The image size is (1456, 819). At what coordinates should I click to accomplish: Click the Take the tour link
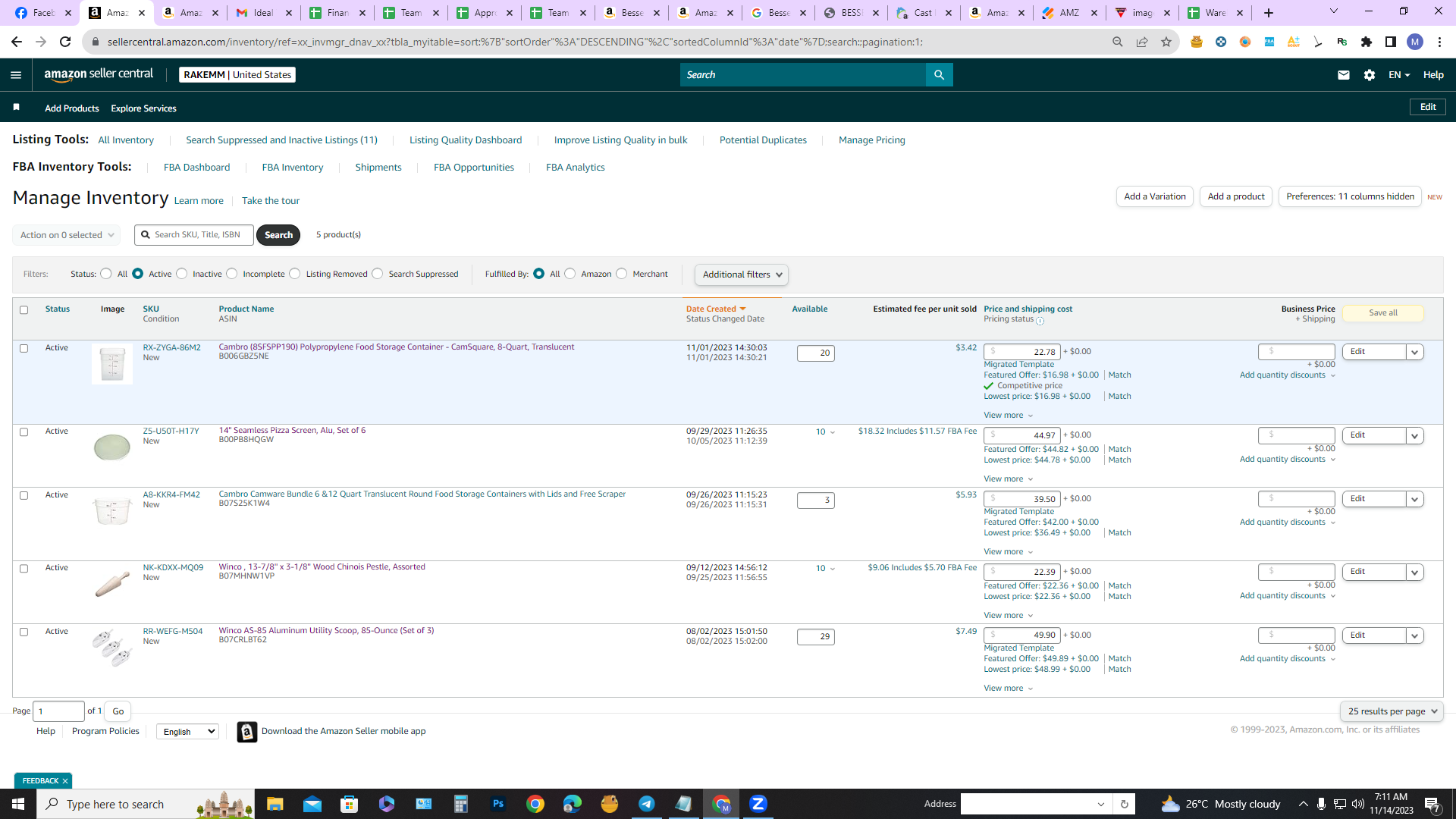[271, 201]
